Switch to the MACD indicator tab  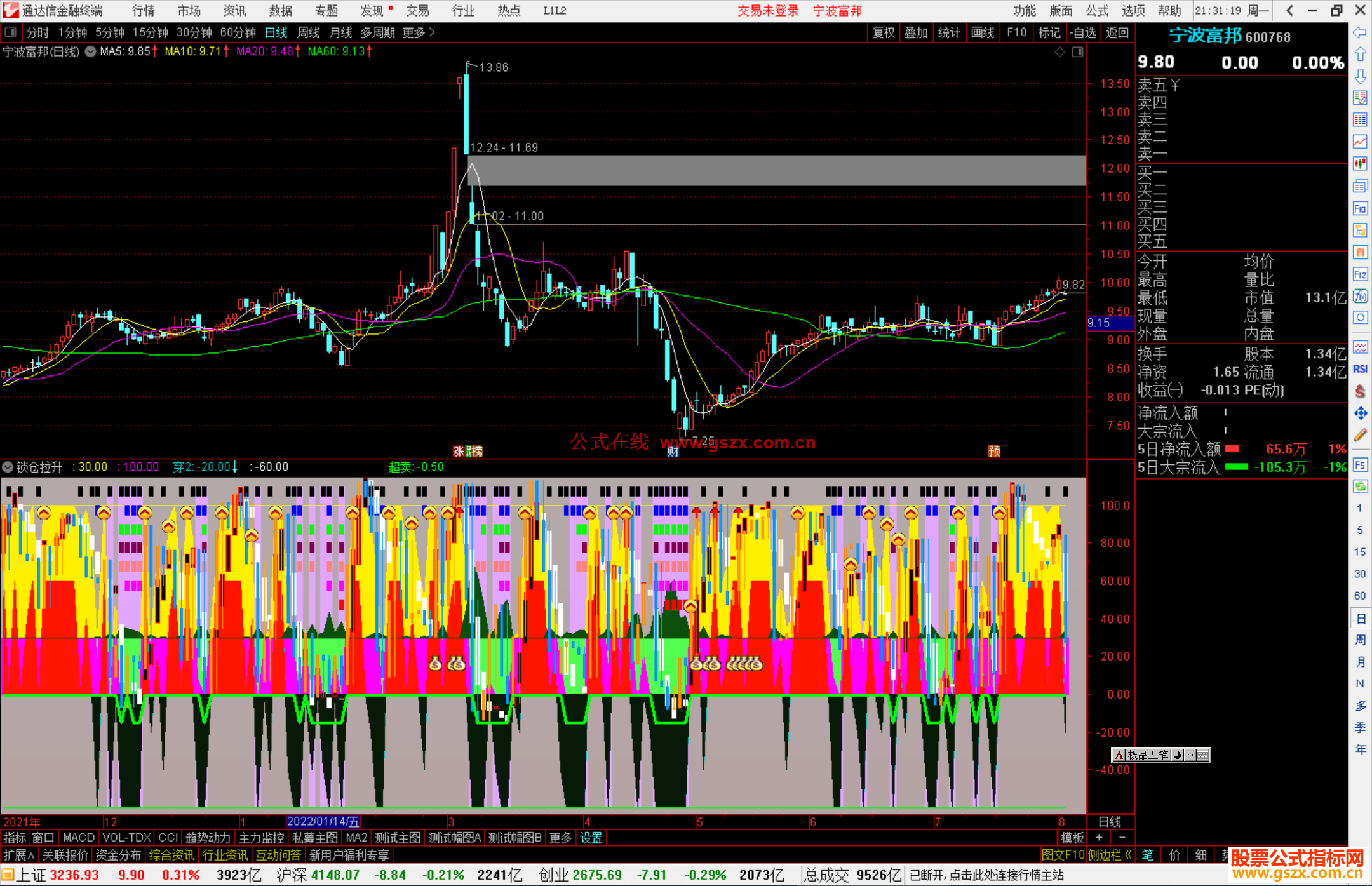tap(79, 838)
